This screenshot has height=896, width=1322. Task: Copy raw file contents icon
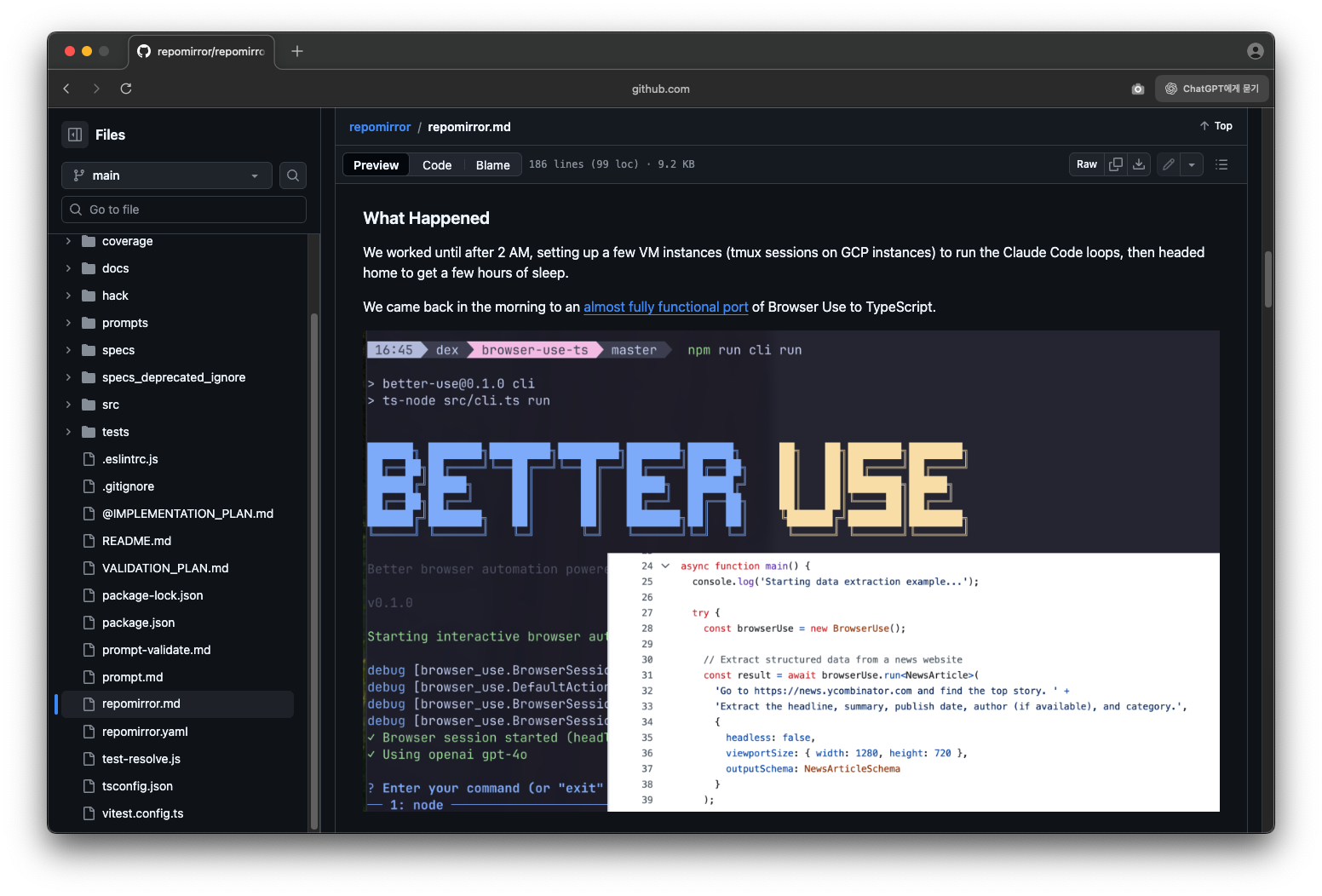pos(1116,164)
